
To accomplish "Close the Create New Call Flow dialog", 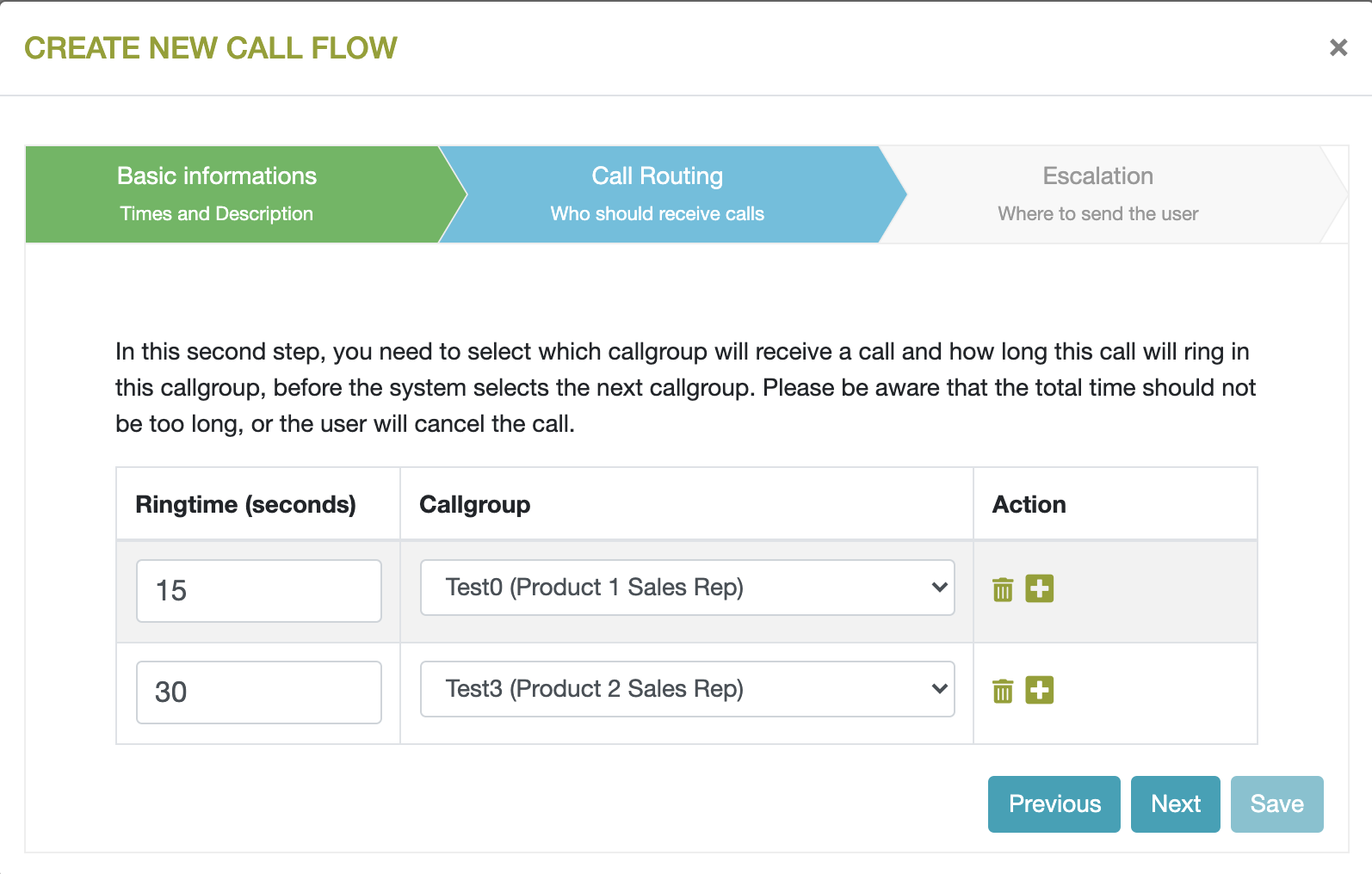I will 1338,47.
